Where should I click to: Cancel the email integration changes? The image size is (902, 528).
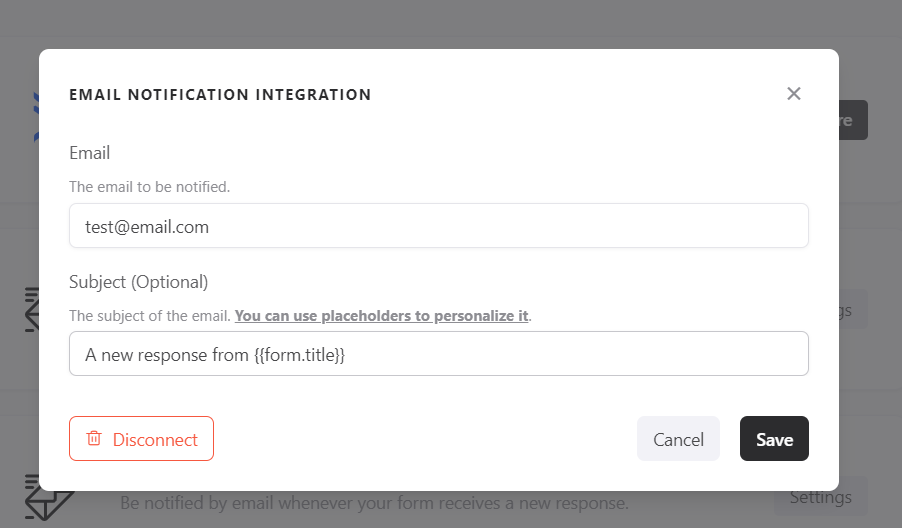[678, 439]
